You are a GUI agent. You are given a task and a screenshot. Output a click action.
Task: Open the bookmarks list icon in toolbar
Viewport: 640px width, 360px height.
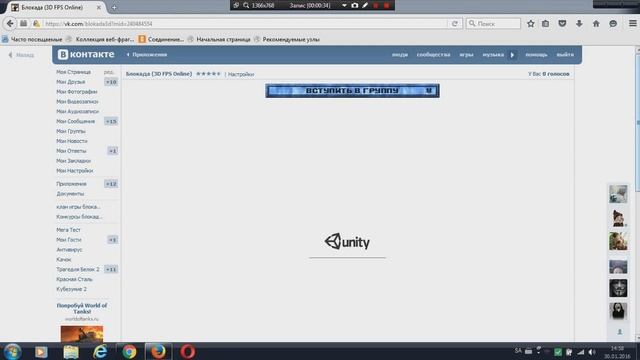[x=546, y=24]
